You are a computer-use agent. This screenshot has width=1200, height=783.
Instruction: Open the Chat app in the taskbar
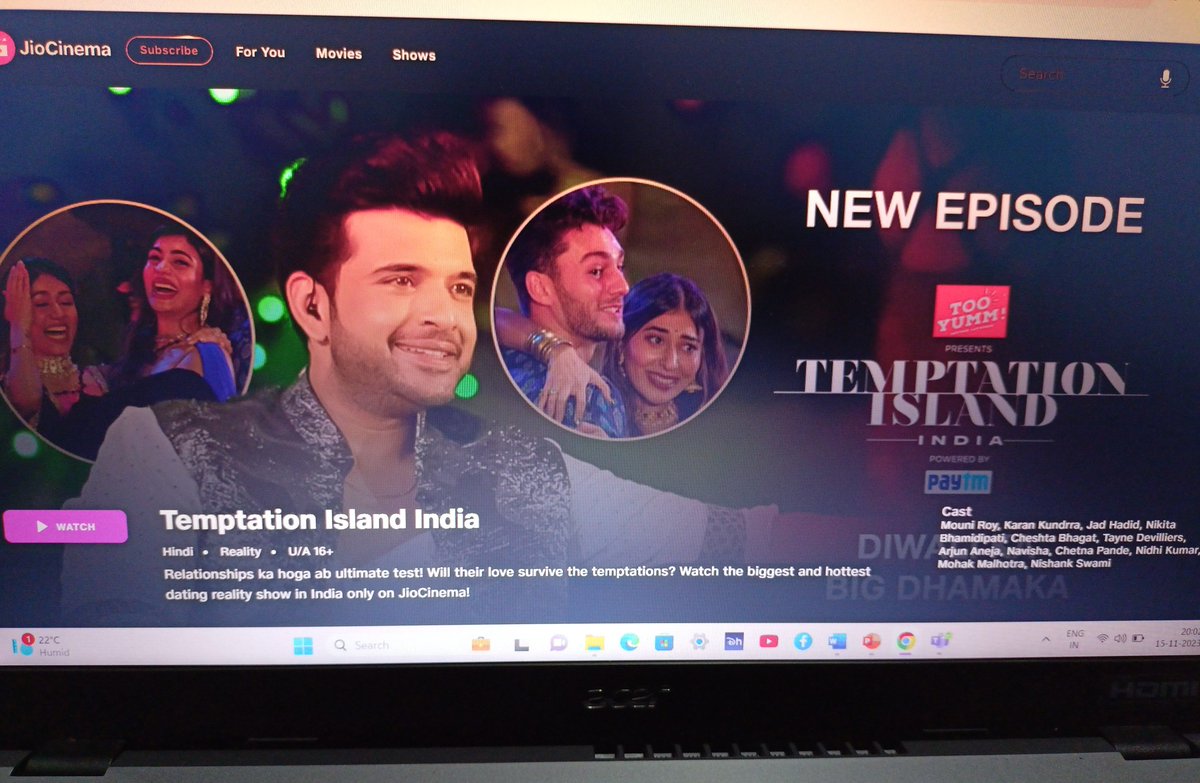[x=558, y=644]
